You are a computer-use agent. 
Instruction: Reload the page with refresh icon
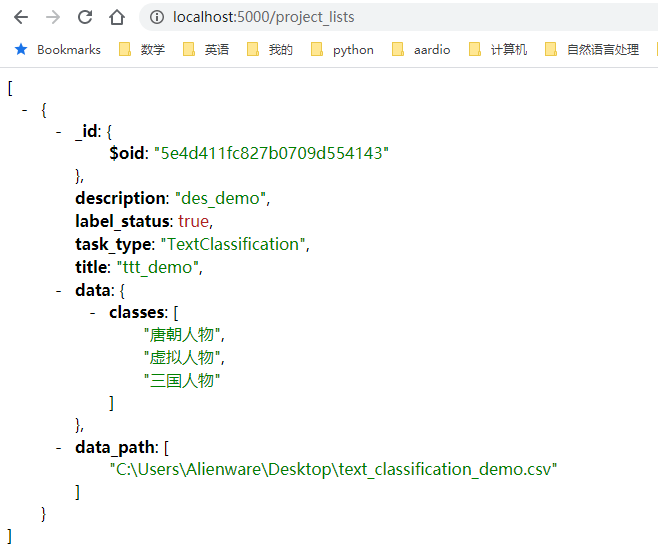coord(85,17)
